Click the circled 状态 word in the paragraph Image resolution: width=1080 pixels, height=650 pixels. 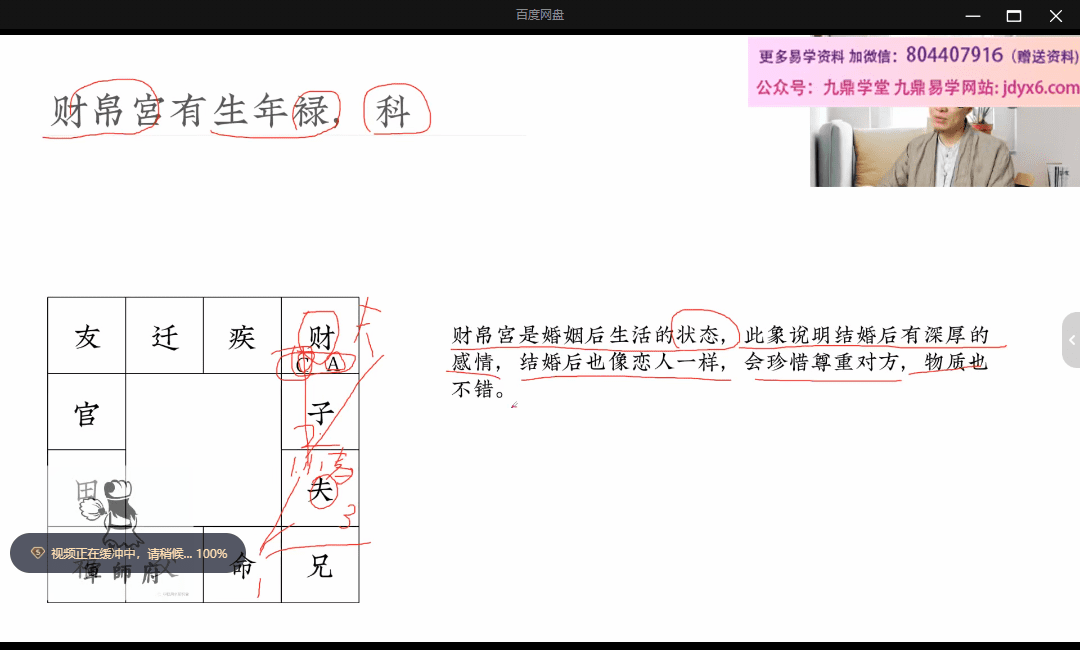pos(703,334)
